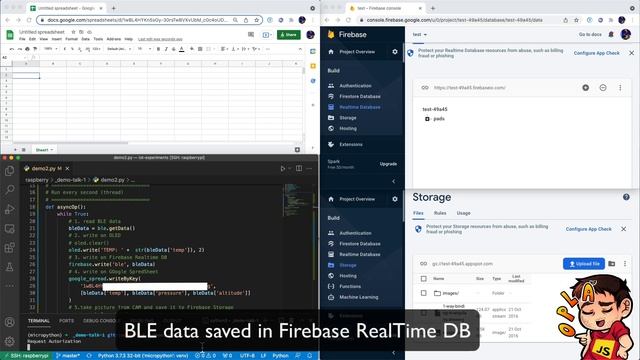Toggle select-all checkbox in Storage file list
Image resolution: width=640 pixels, height=360 pixels.
(x=424, y=279)
